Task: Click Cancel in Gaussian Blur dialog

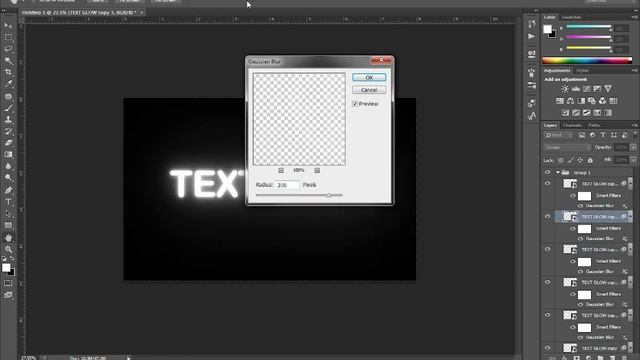Action: click(369, 90)
